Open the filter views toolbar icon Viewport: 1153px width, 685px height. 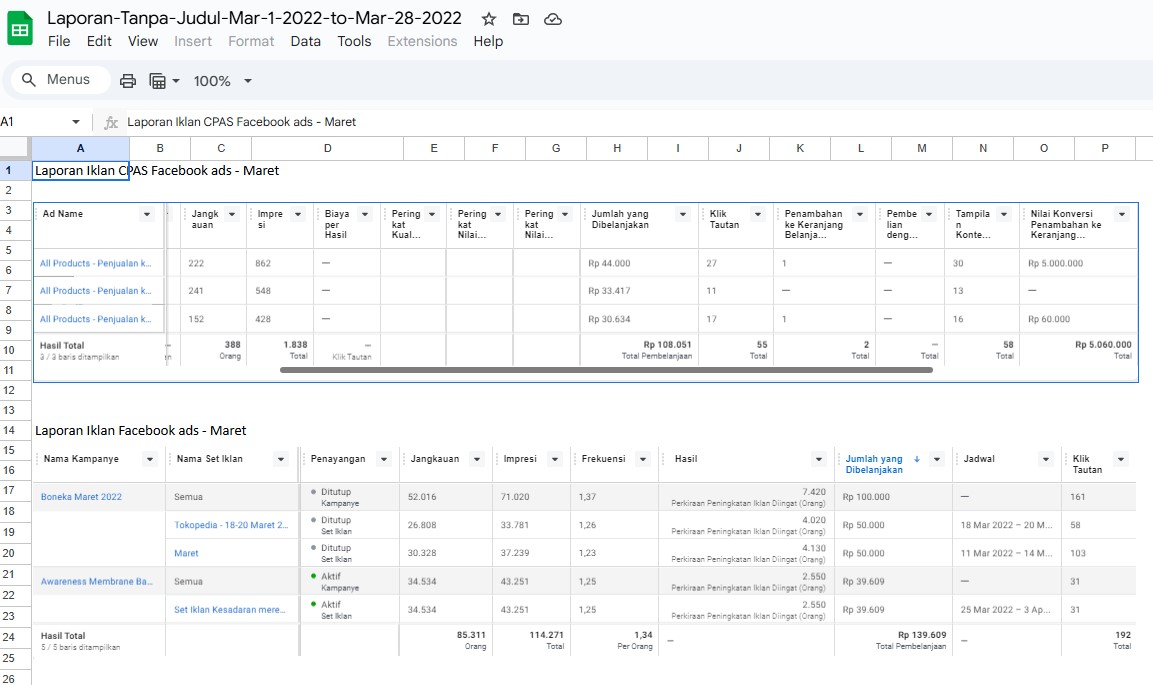click(158, 81)
